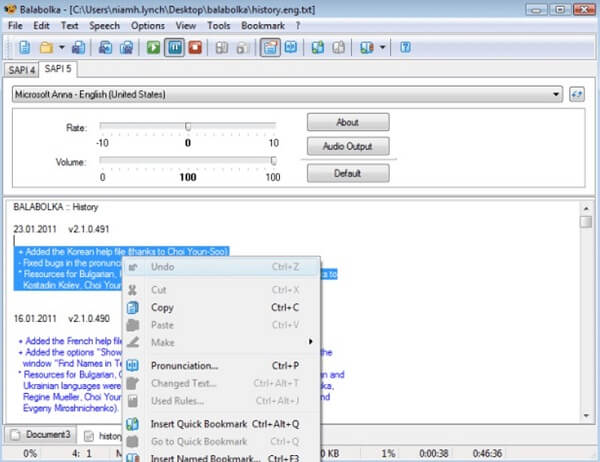Click refresh icon beside voice dropdown
Image resolution: width=600 pixels, height=462 pixels.
pyautogui.click(x=577, y=94)
